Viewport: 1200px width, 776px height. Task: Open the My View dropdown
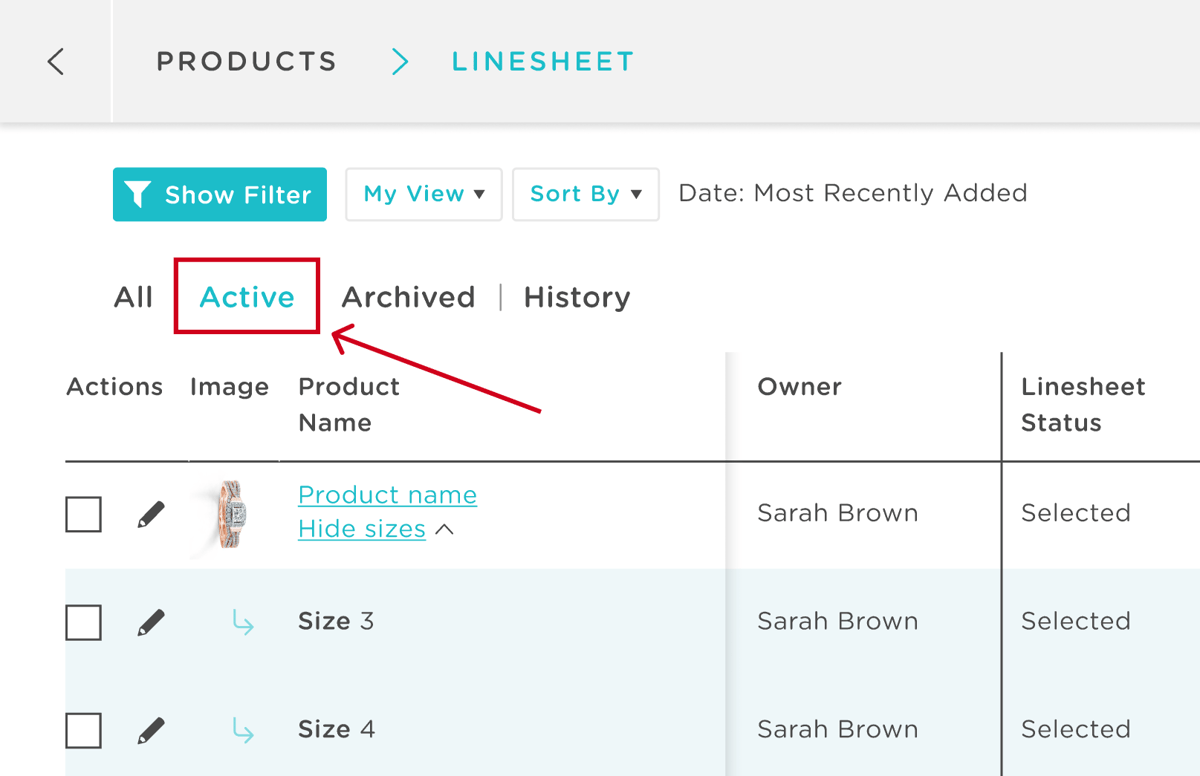pyautogui.click(x=423, y=194)
